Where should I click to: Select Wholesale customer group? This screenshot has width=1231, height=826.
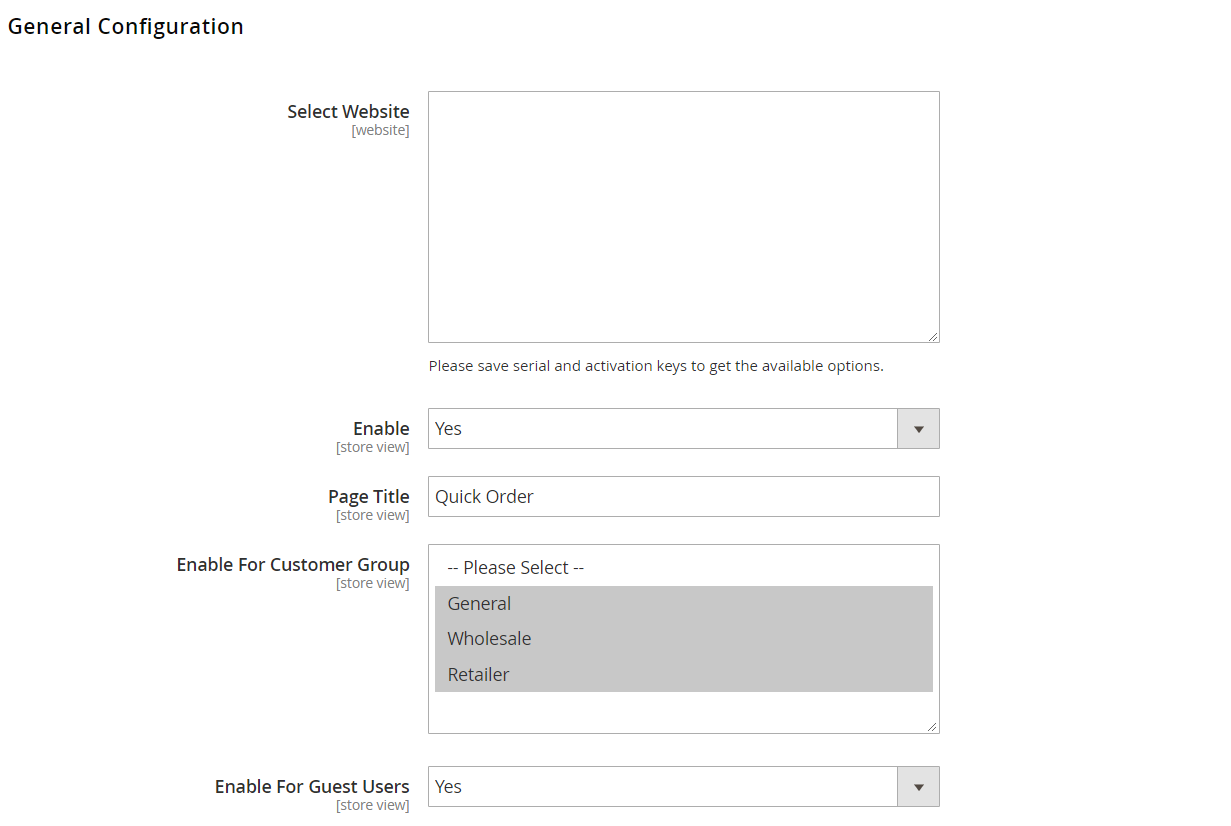click(x=683, y=638)
